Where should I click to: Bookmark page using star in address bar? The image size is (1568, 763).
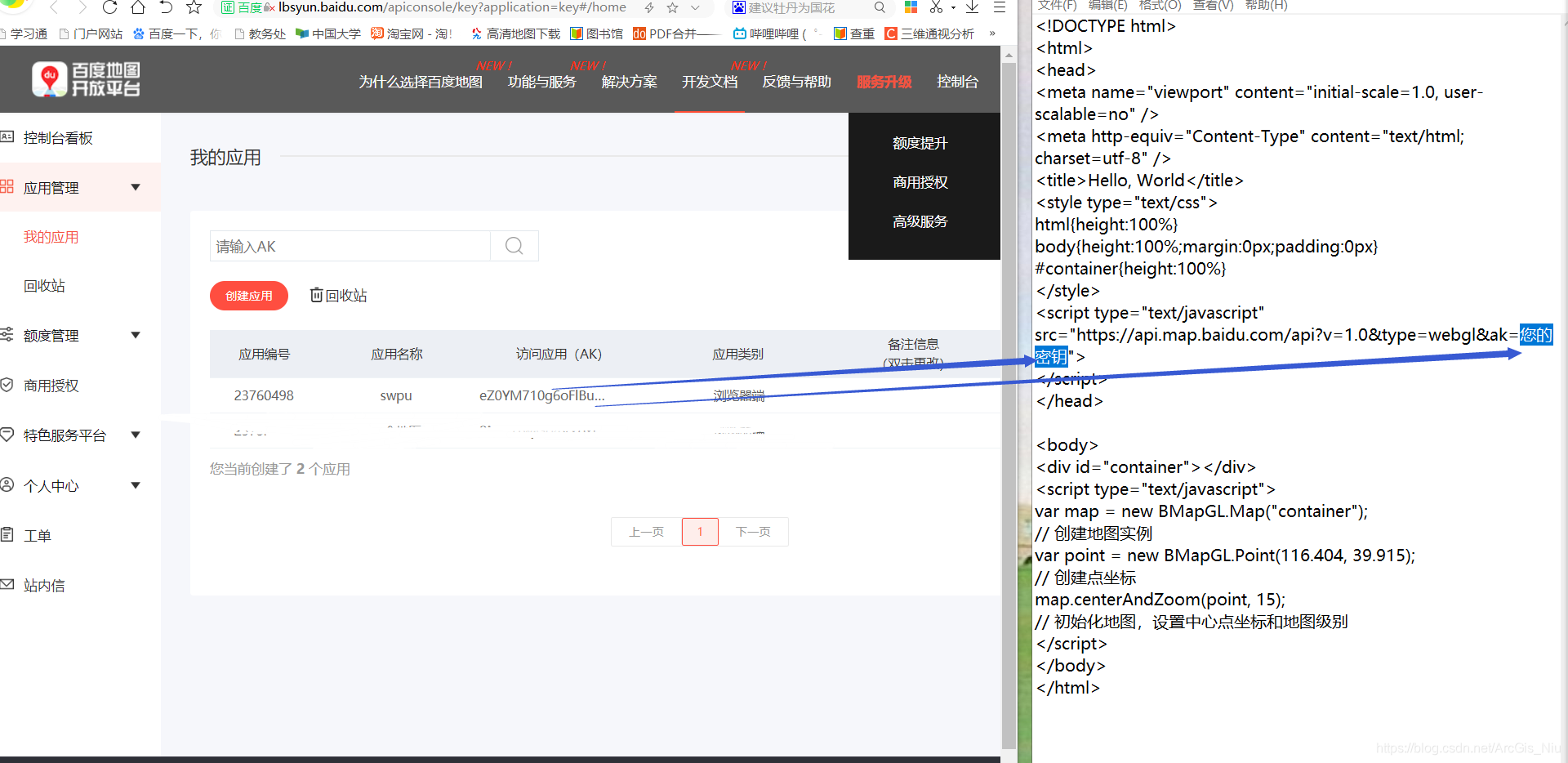pos(672,7)
